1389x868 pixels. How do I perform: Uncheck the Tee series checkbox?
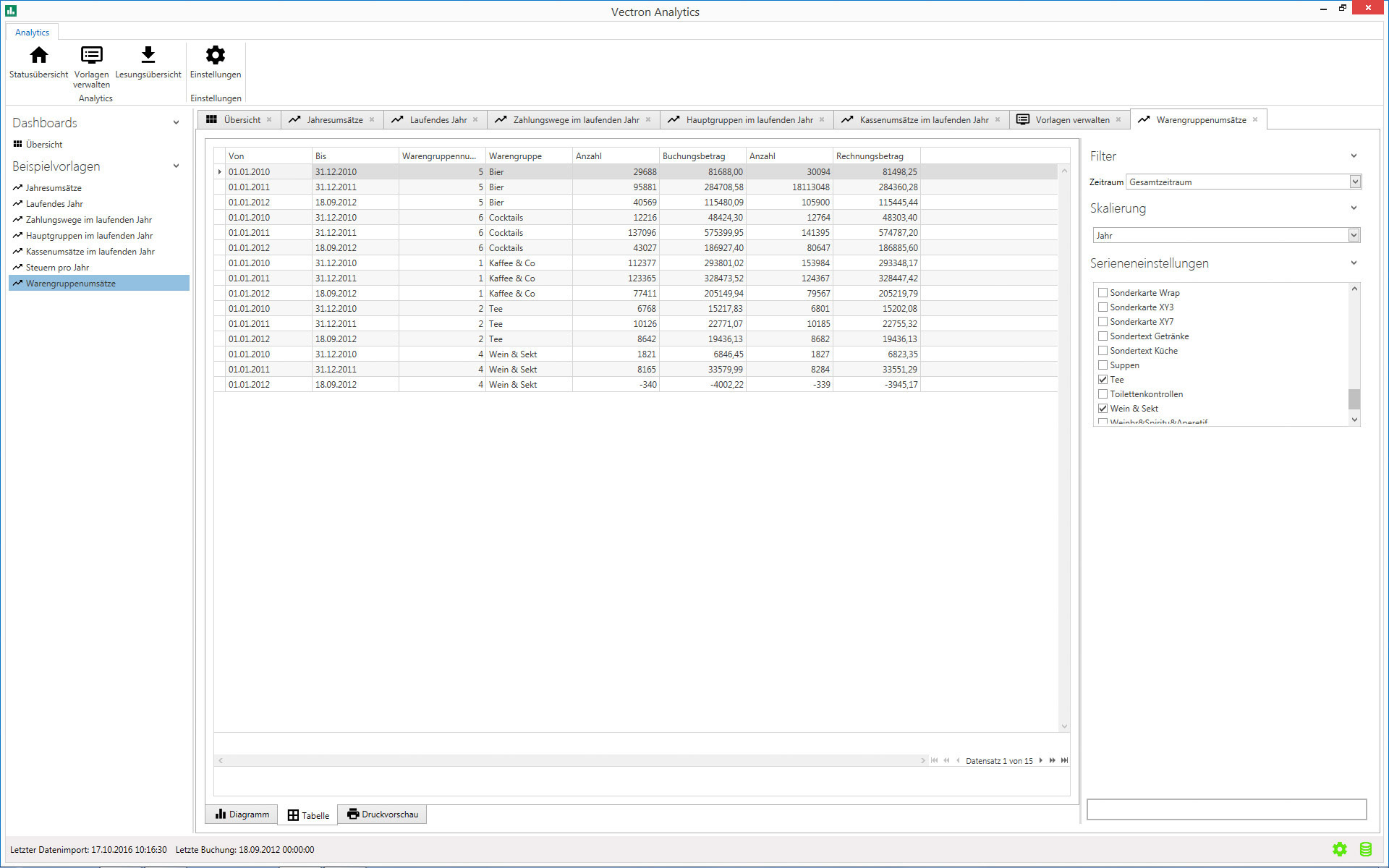[1103, 380]
